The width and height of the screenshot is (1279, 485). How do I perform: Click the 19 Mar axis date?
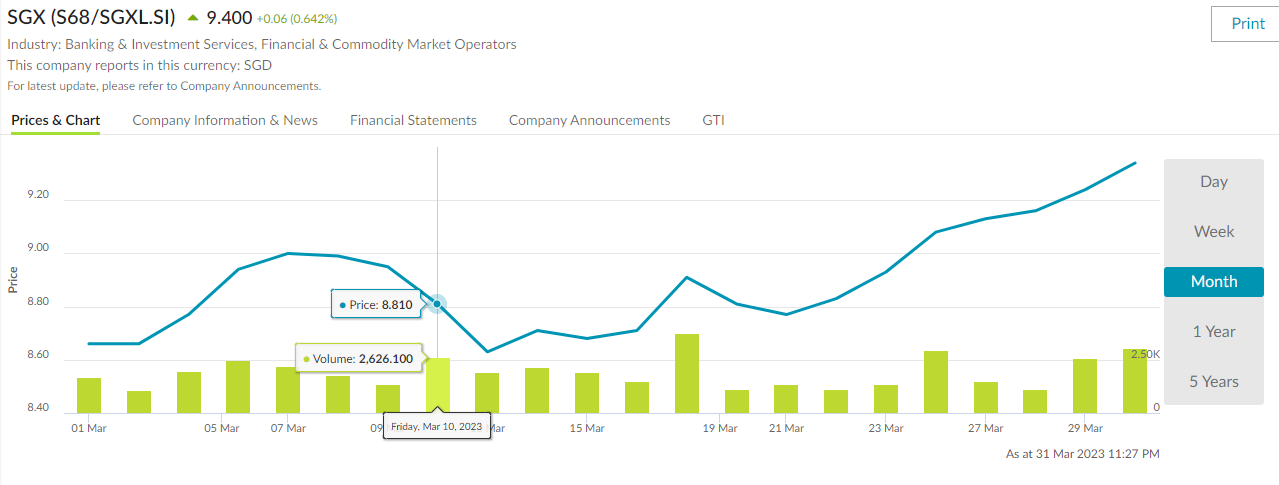tap(720, 428)
